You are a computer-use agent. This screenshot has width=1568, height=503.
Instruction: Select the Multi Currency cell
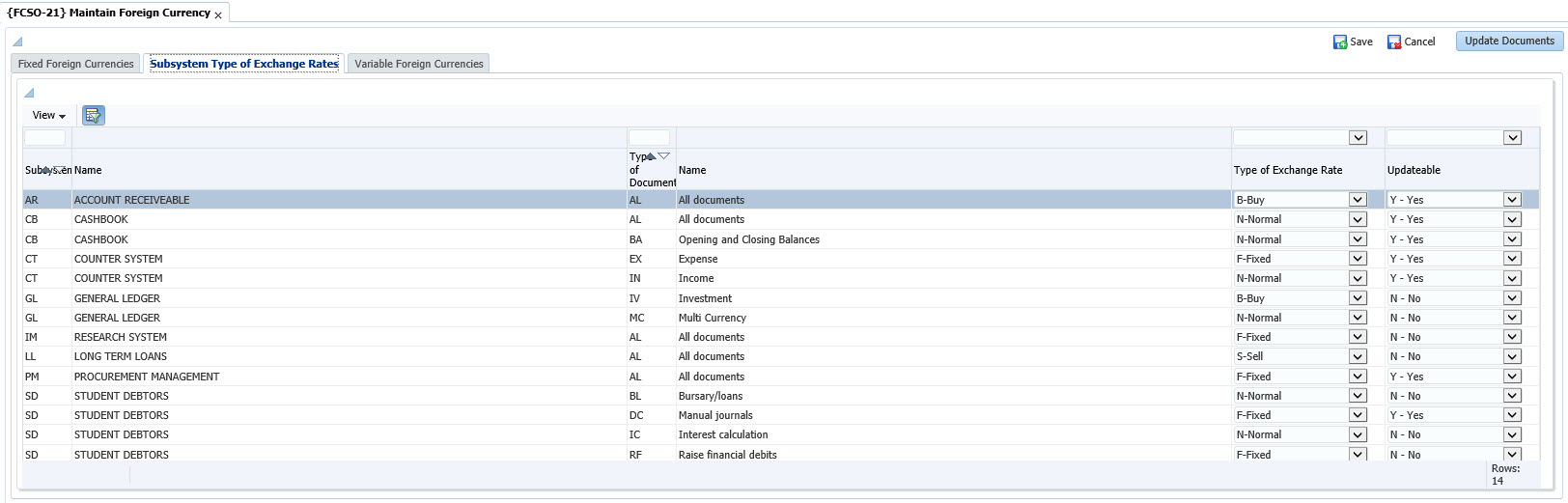(954, 318)
